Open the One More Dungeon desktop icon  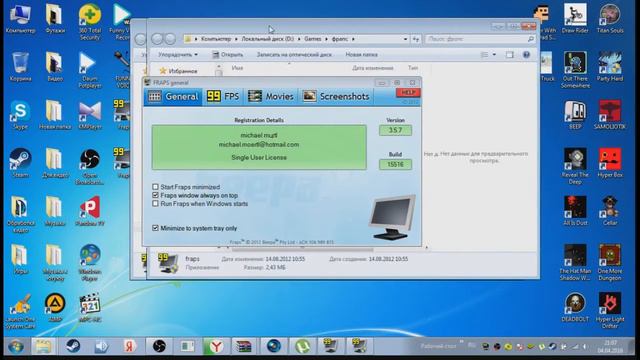610,263
